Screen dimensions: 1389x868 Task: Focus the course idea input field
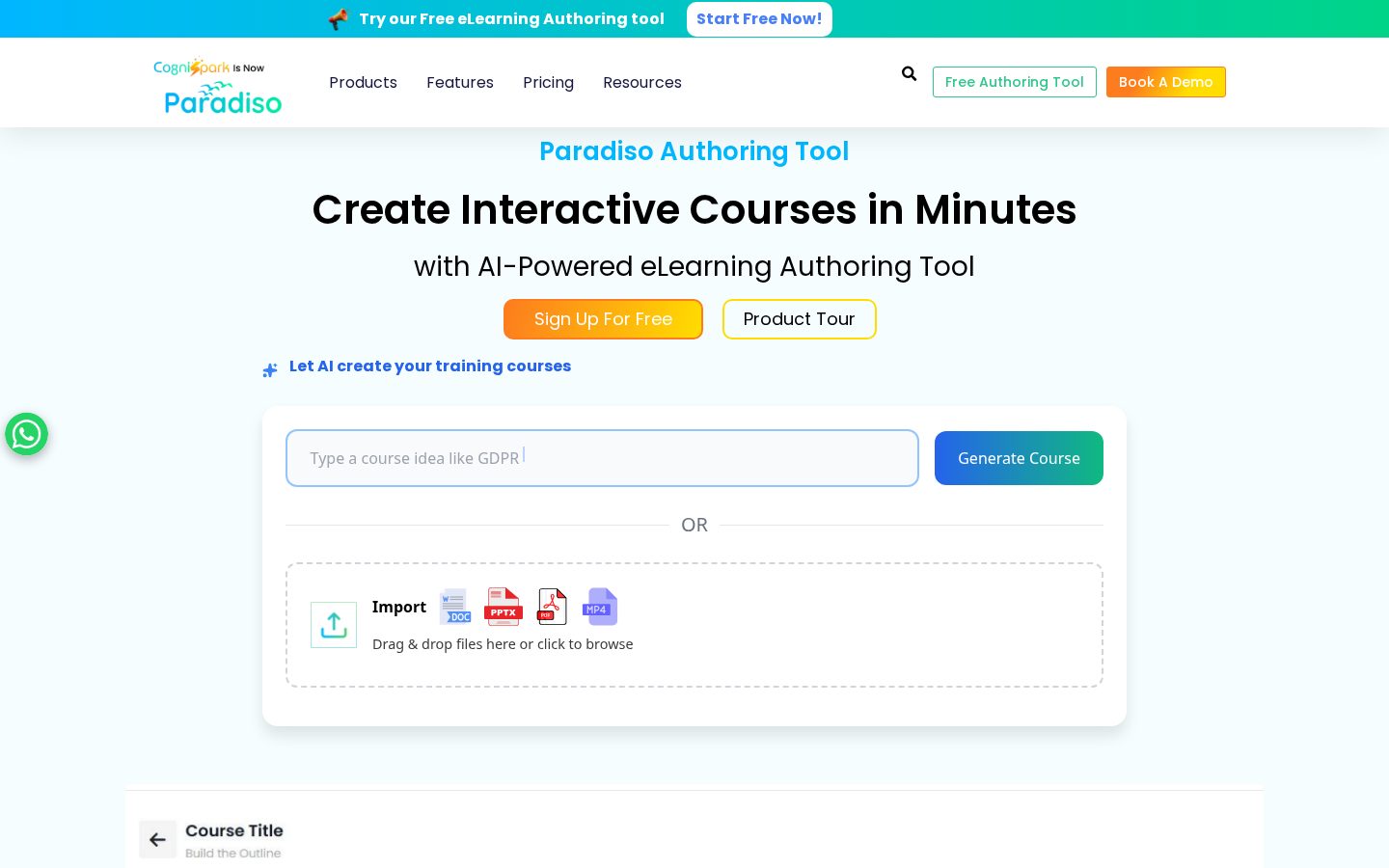(602, 458)
